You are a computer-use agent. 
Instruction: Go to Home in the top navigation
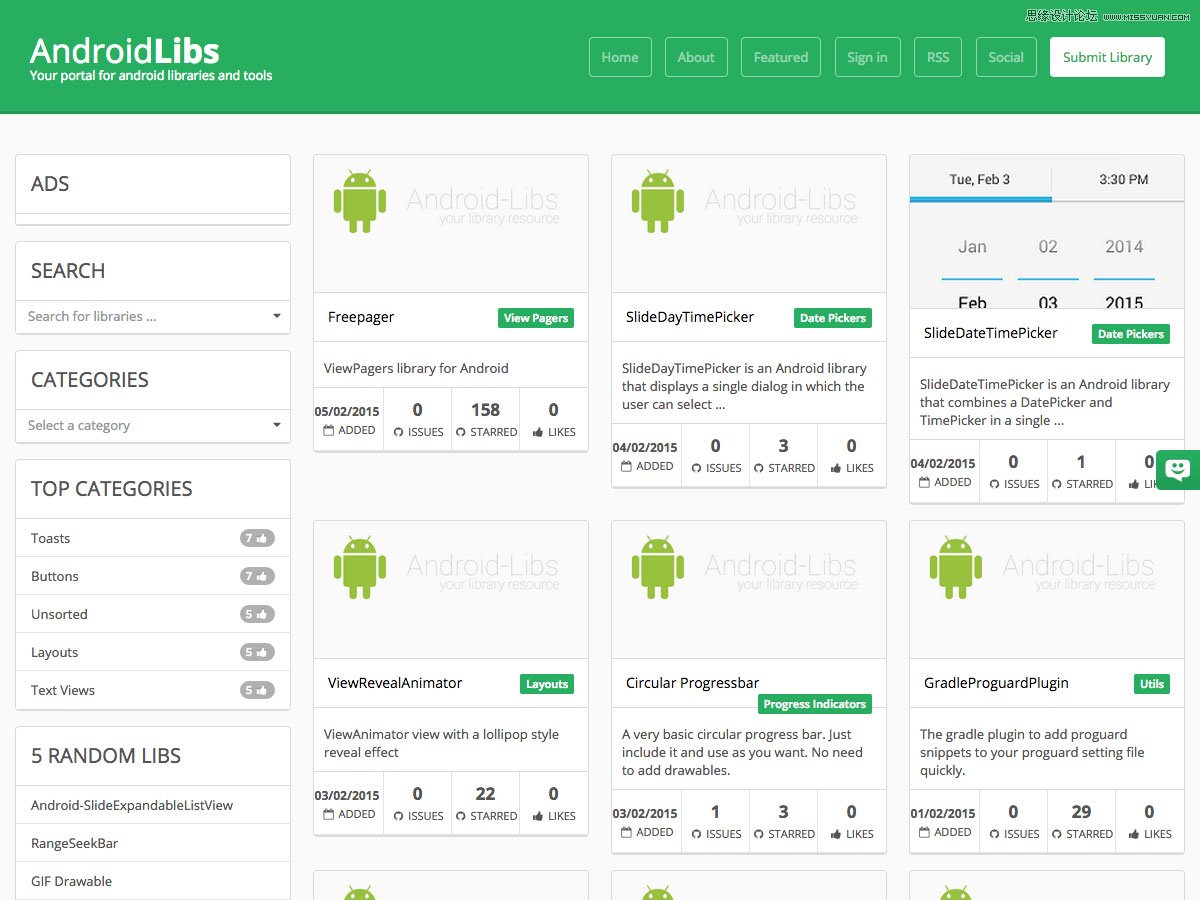tap(620, 57)
